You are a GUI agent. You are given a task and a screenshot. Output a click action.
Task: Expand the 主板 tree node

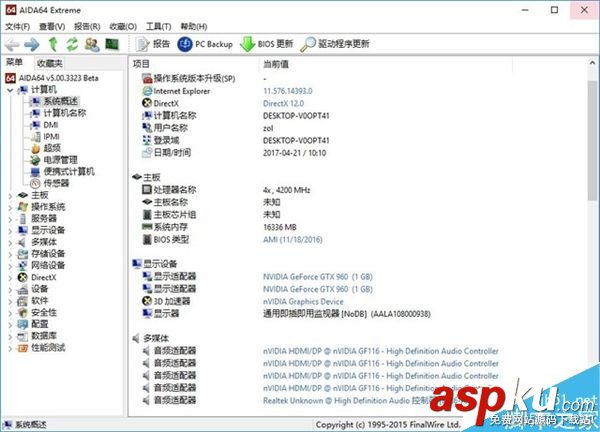(10, 196)
